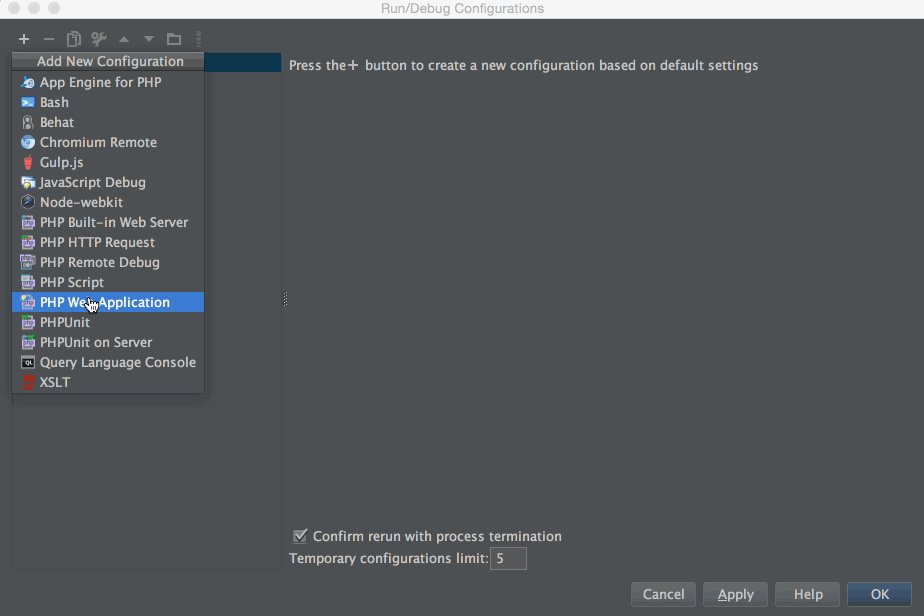The image size is (924, 616).
Task: Choose Bash from configuration list
Action: pos(108,103)
